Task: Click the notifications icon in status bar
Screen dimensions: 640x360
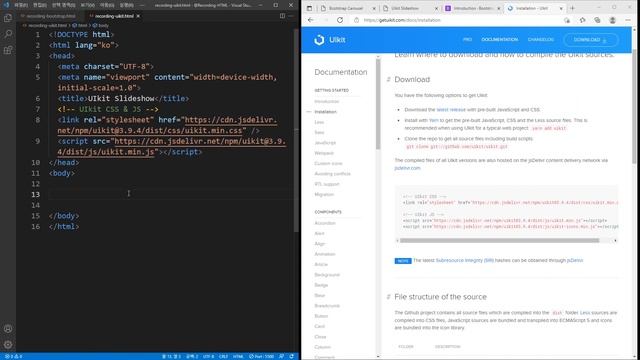Action: (291, 356)
